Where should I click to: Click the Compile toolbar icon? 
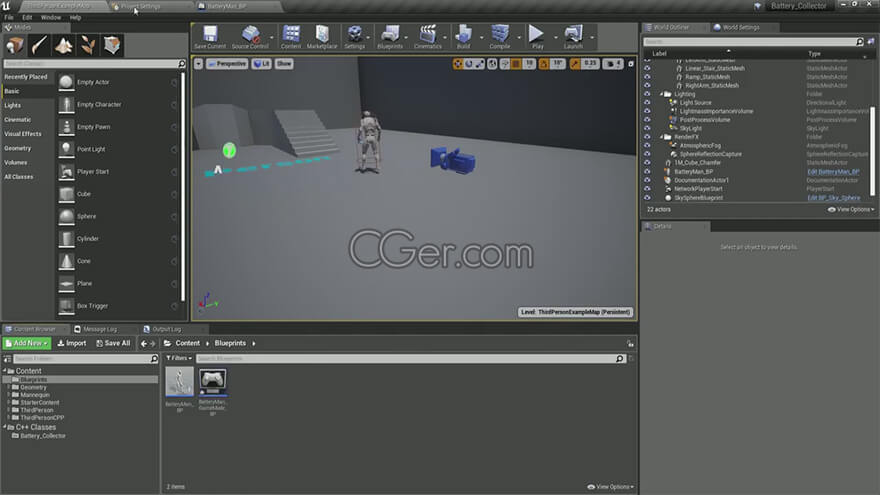499,34
